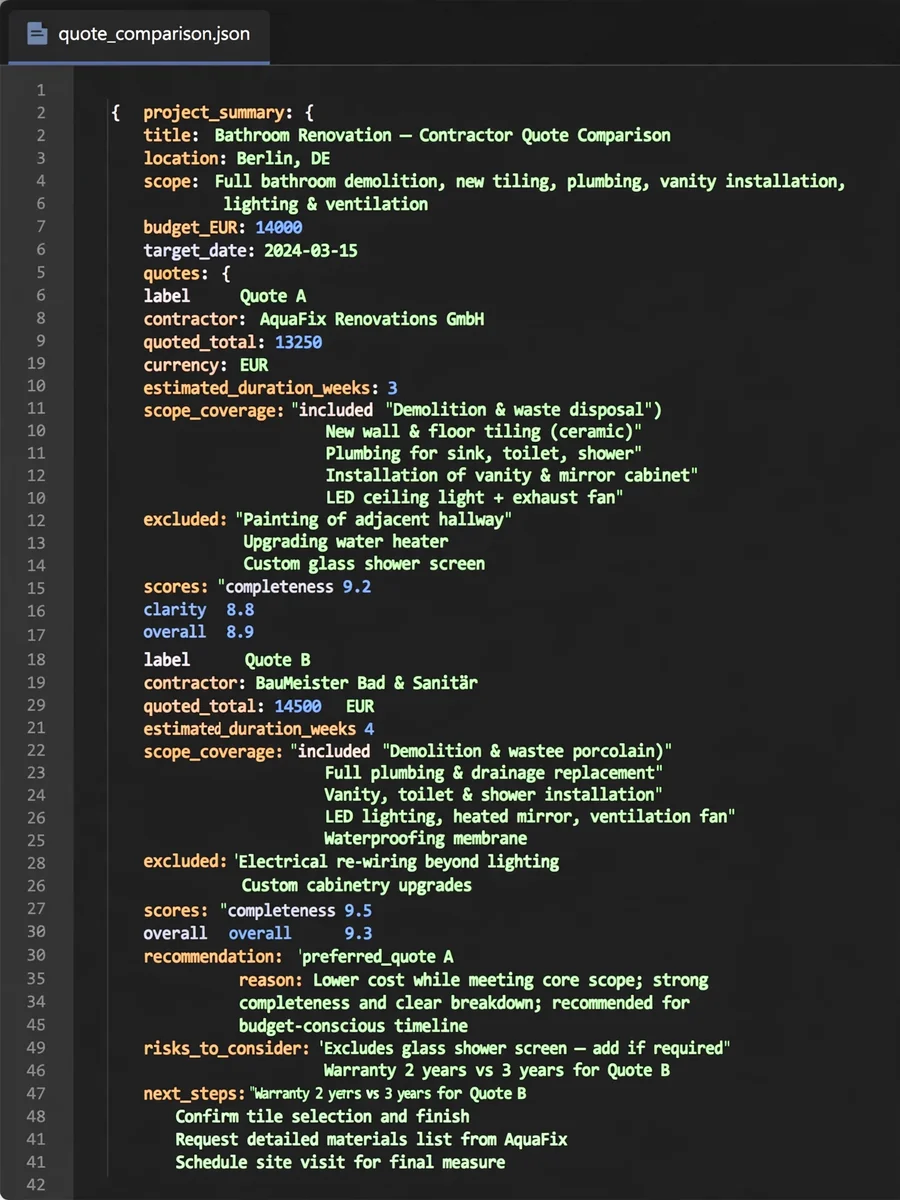Click 'preferred_quote A' recommendation text
This screenshot has width=900, height=1200.
(x=376, y=957)
